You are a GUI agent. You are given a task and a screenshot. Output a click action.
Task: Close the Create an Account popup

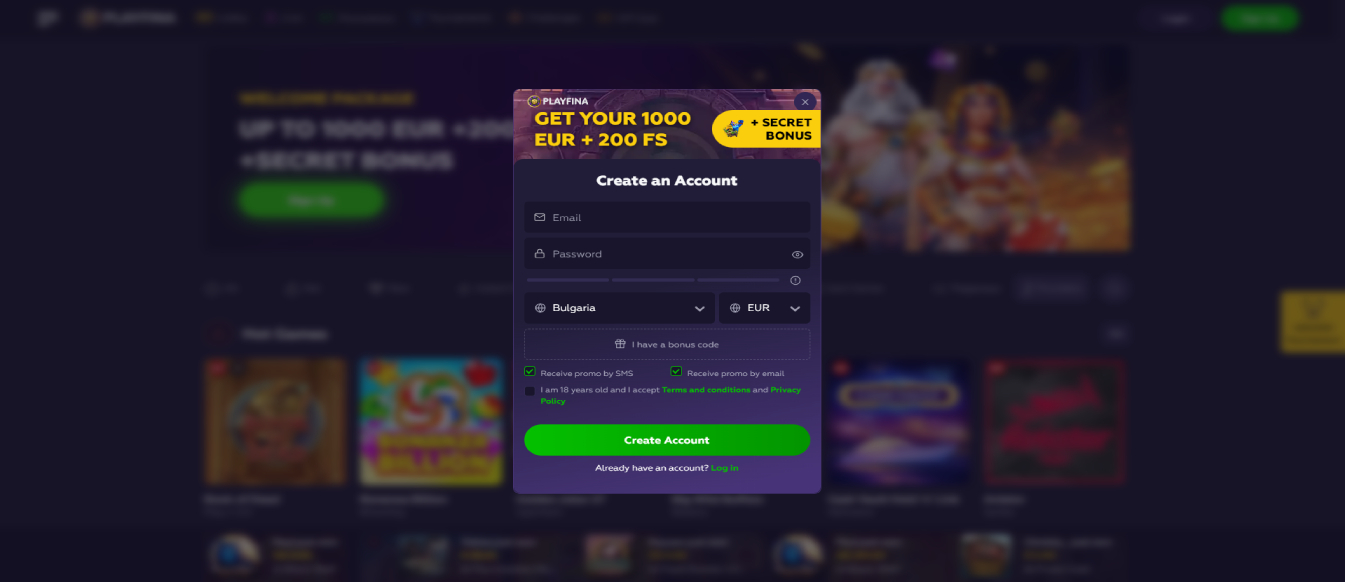[805, 101]
